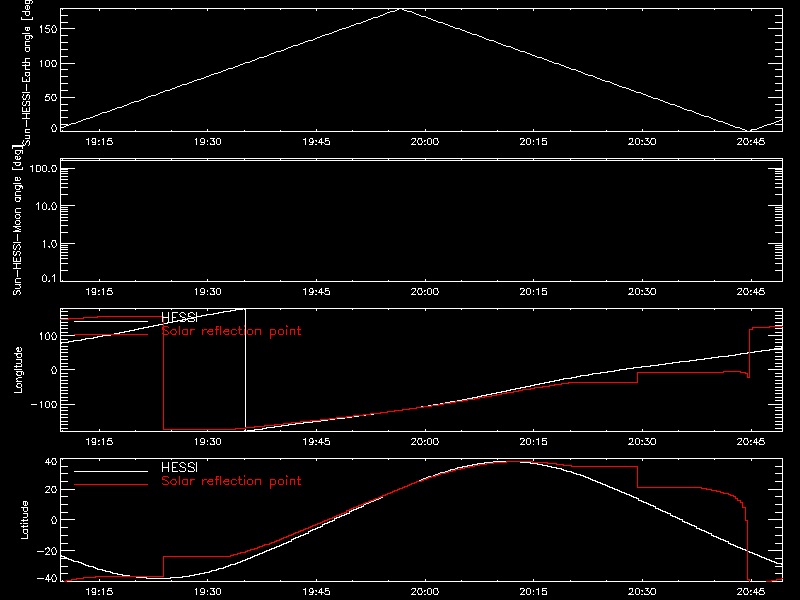Click the 100 tick on Longitude plot
The height and width of the screenshot is (600, 800).
pyautogui.click(x=48, y=336)
